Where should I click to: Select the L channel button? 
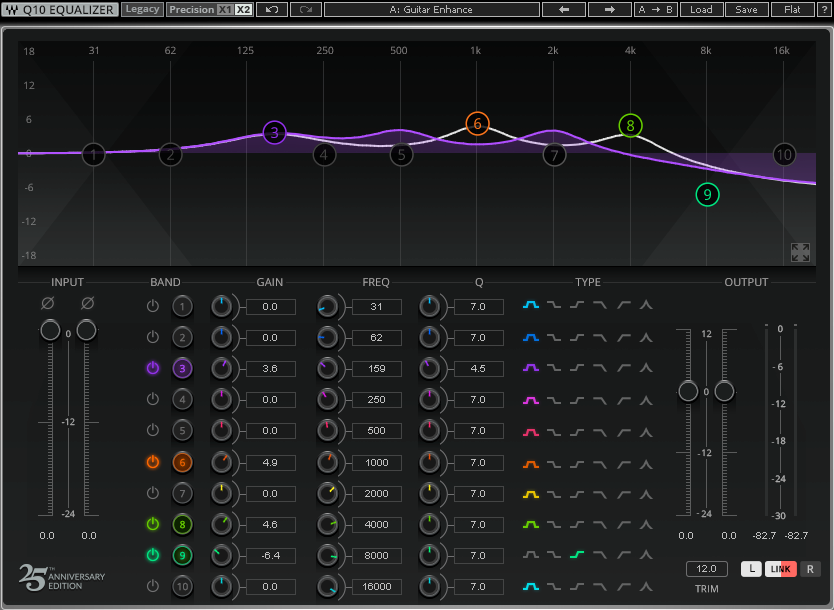pos(751,569)
